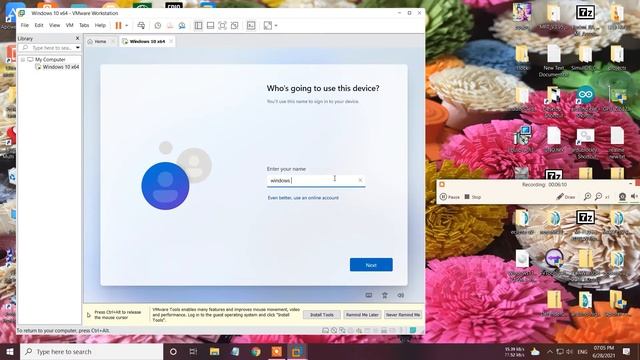Click the green message log status icon
The width and height of the screenshot is (640, 360).
click(413, 330)
